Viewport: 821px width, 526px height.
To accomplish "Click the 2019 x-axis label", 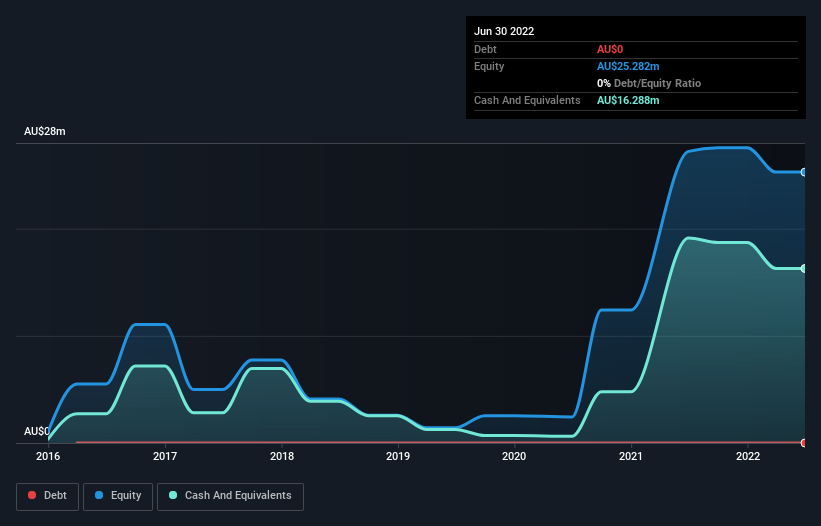I will pyautogui.click(x=398, y=456).
